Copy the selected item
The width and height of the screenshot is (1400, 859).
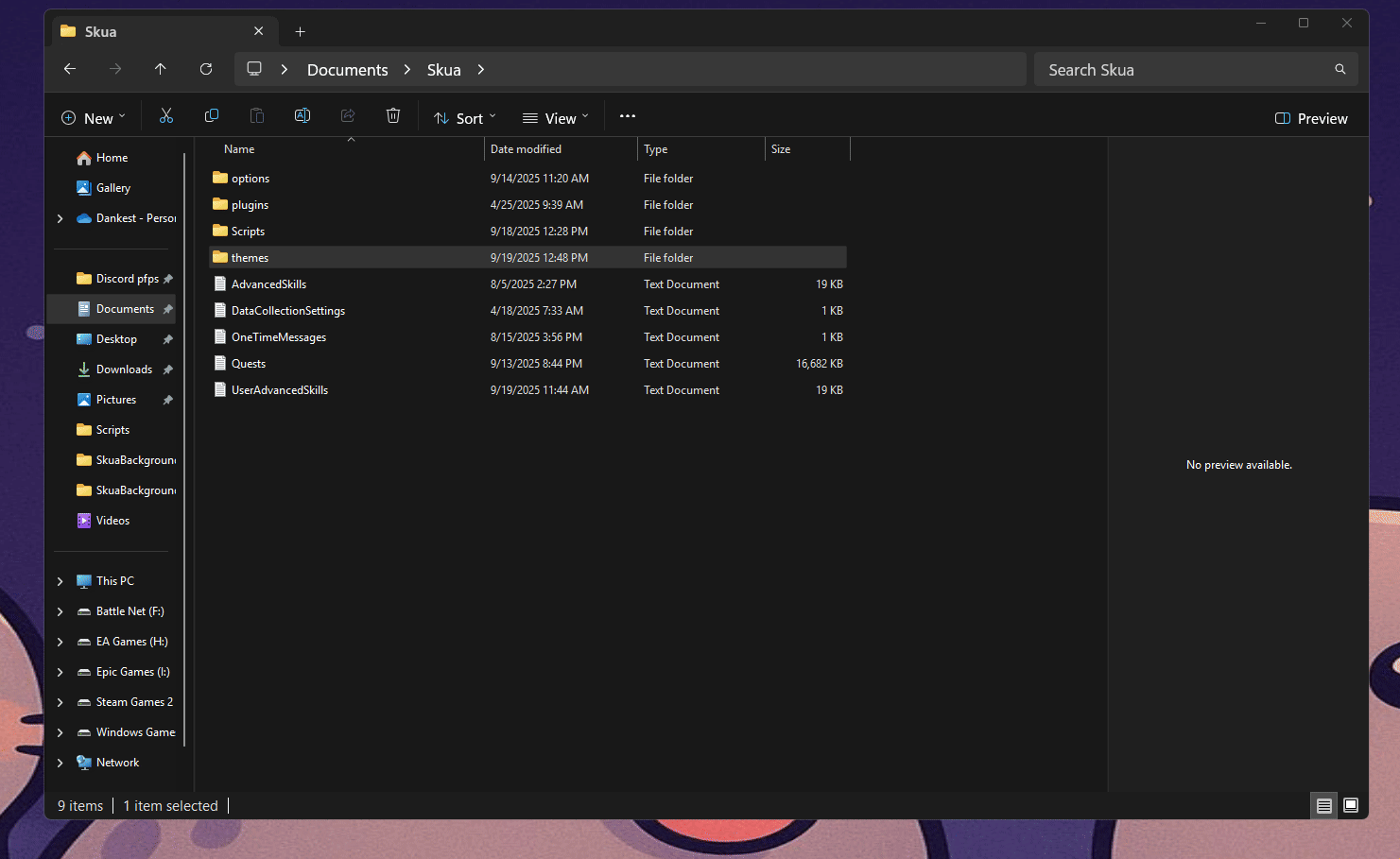click(x=212, y=116)
